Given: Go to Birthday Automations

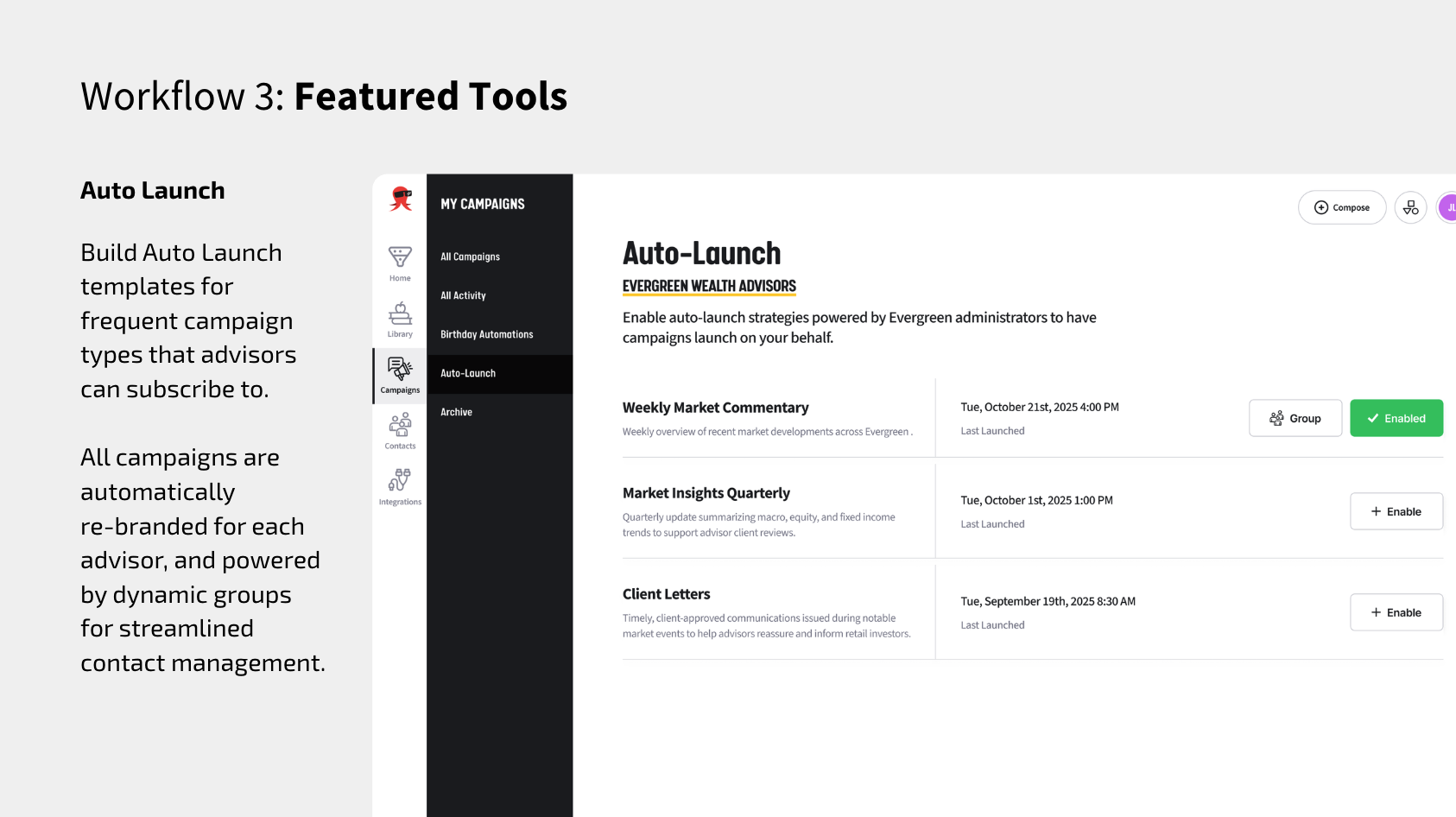Looking at the screenshot, I should point(486,334).
